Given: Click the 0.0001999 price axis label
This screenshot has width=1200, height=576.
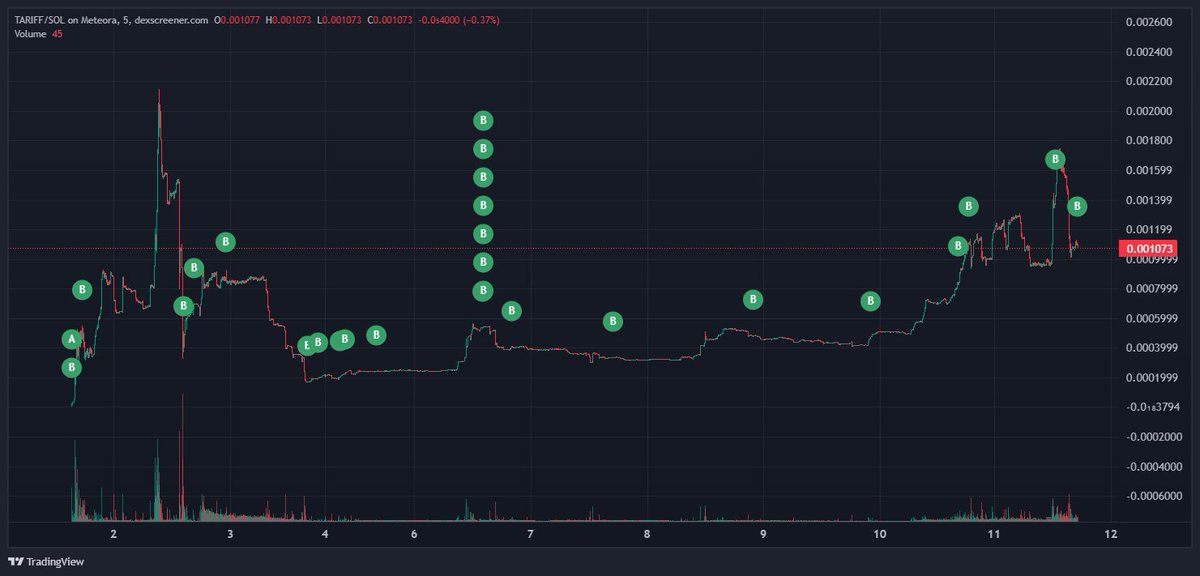Looking at the screenshot, I should pyautogui.click(x=1151, y=378).
